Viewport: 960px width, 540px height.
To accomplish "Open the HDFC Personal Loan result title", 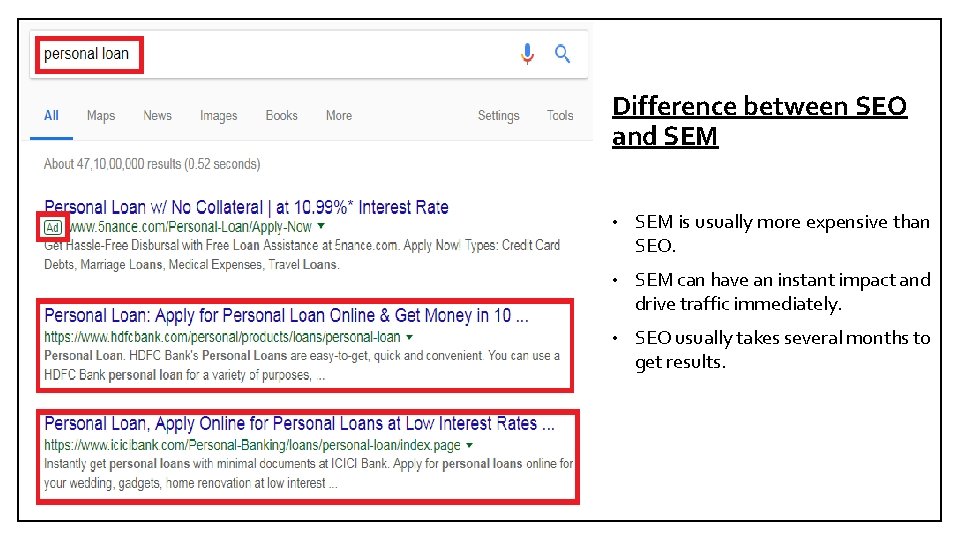I will tap(286, 316).
